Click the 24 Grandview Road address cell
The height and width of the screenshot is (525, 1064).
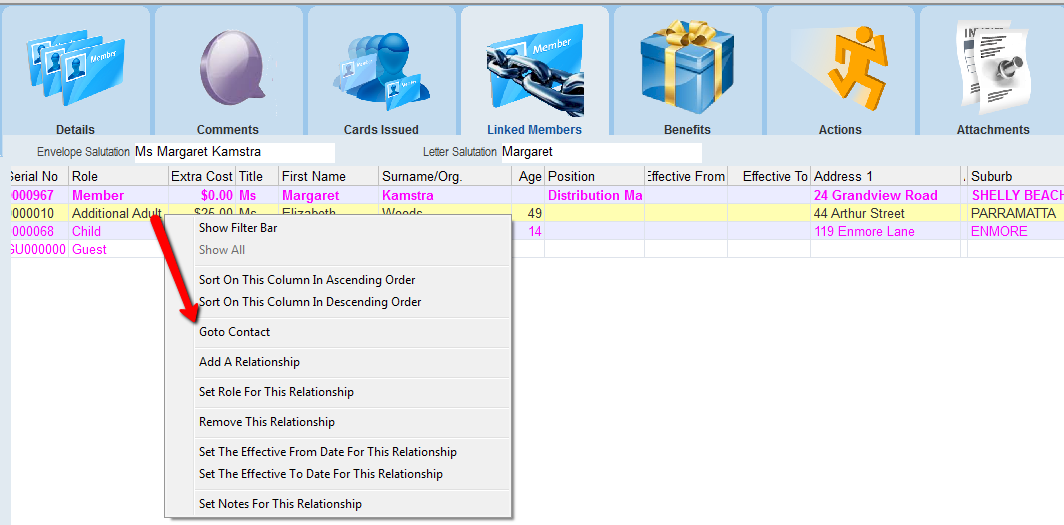(886, 195)
